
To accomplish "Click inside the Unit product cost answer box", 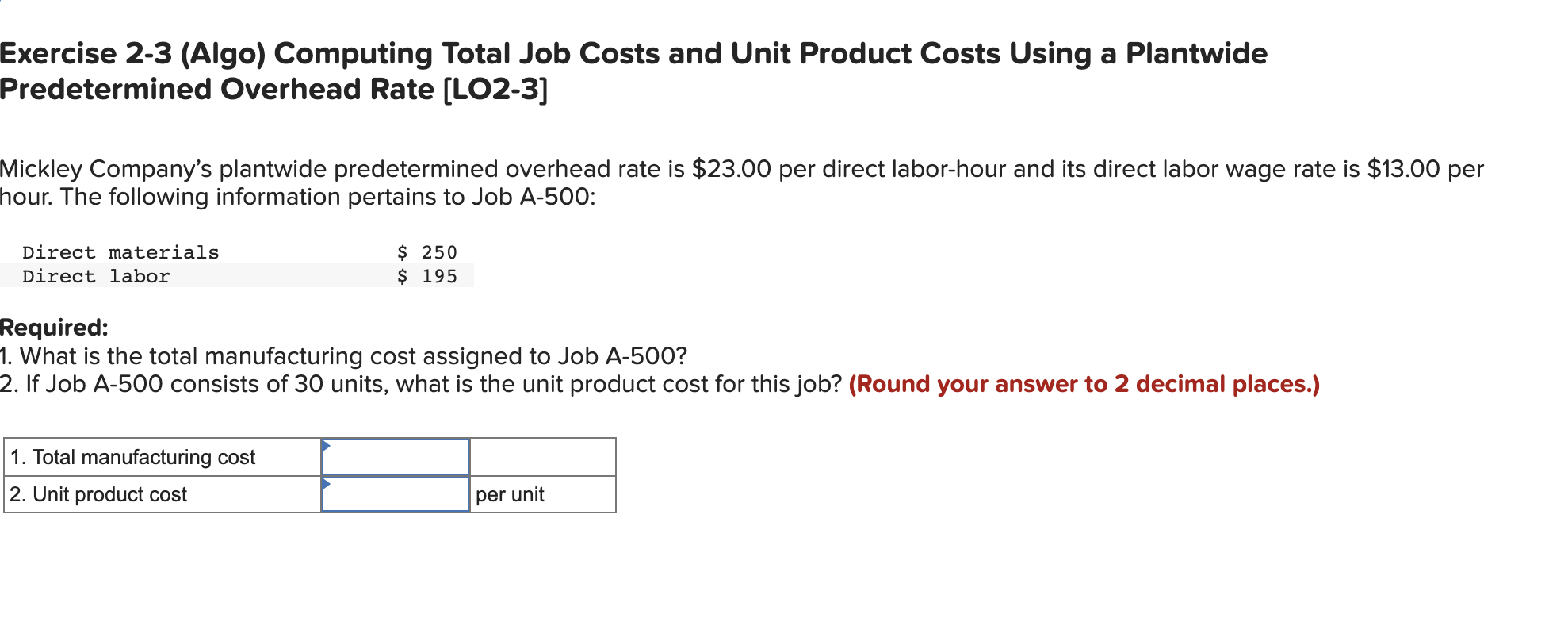I will 395,494.
